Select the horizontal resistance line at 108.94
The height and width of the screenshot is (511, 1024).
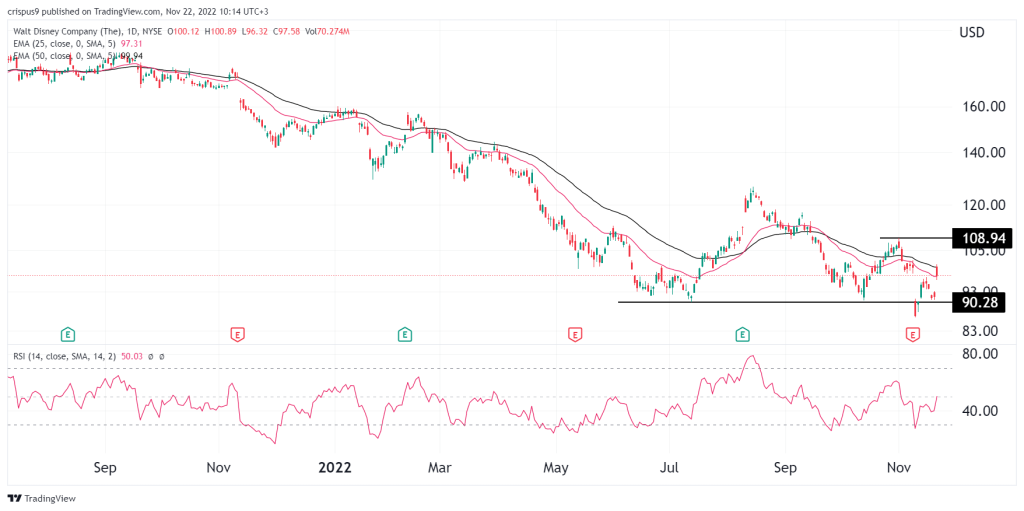click(x=916, y=238)
